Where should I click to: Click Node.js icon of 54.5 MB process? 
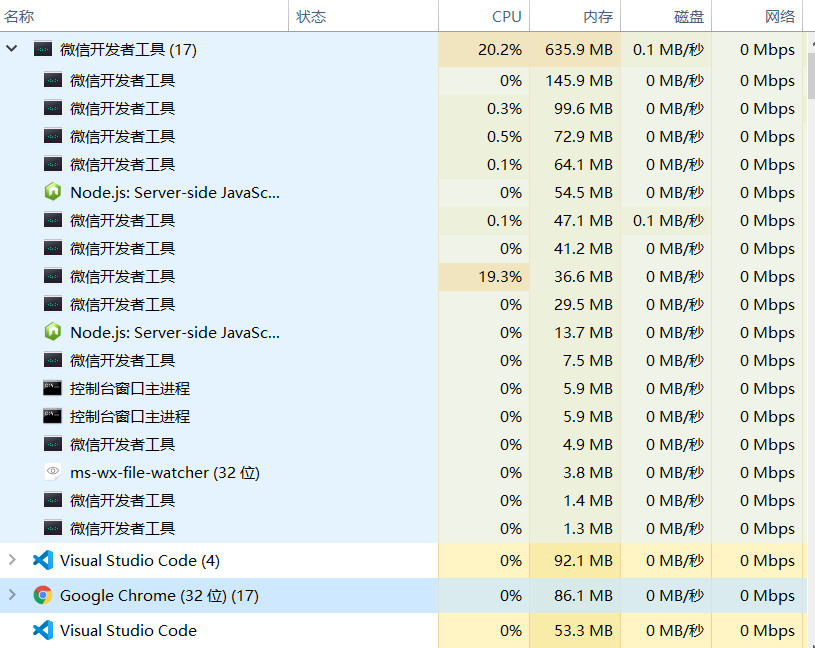[53, 192]
